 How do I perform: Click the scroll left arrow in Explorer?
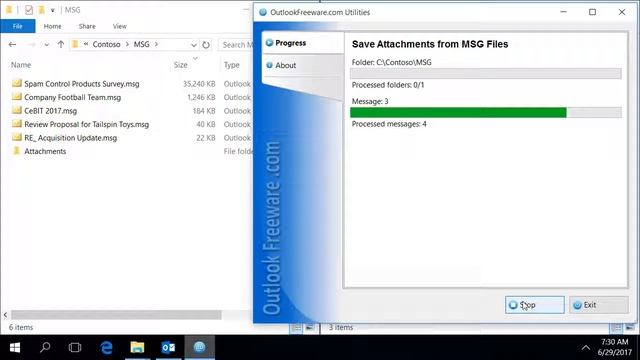coord(5,315)
